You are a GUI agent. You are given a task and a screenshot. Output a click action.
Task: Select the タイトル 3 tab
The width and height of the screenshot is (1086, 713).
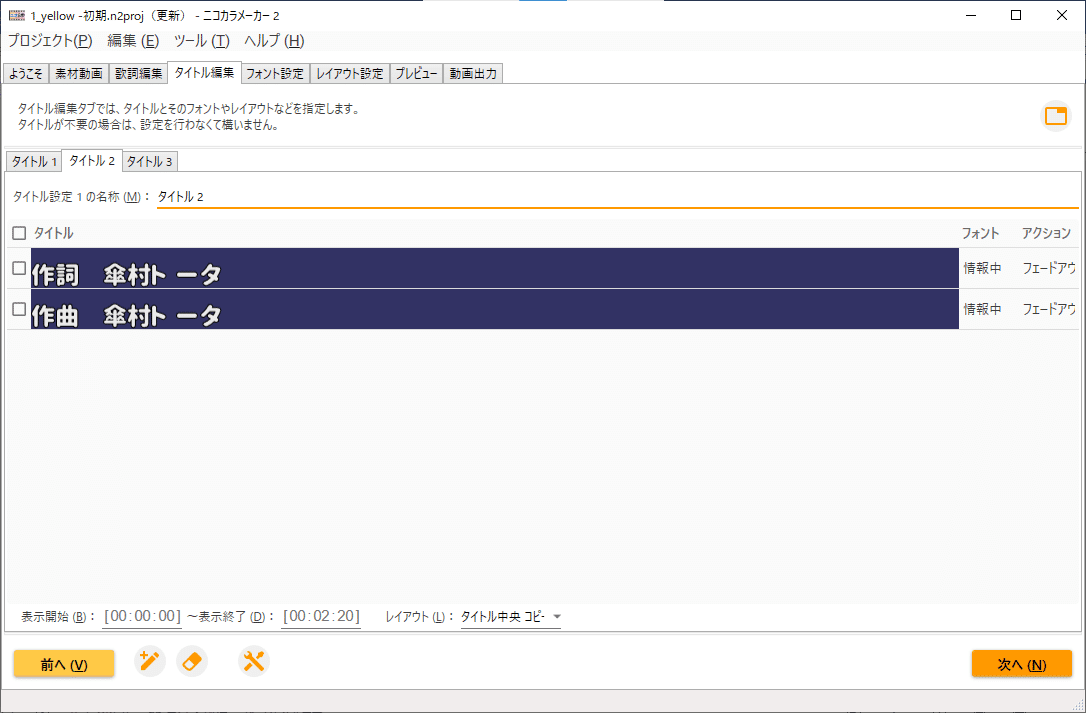[x=149, y=160]
